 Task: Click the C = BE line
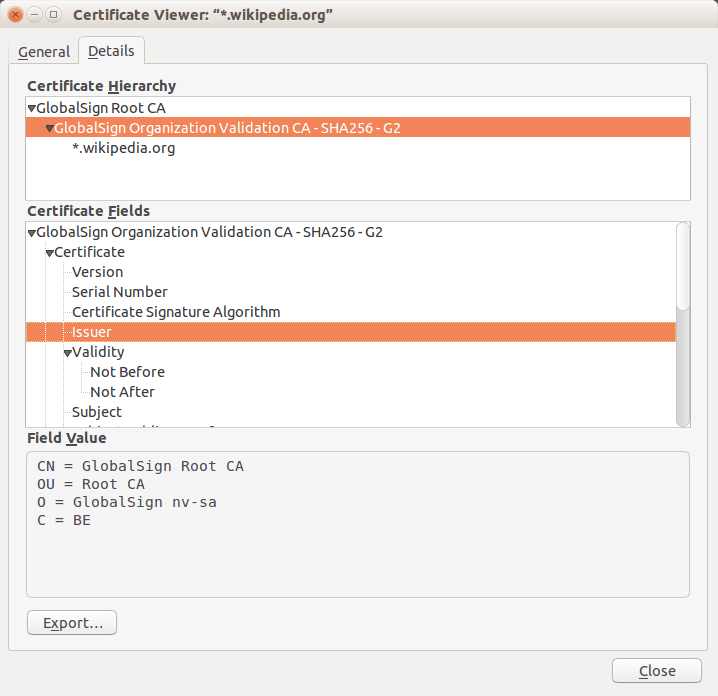[64, 520]
